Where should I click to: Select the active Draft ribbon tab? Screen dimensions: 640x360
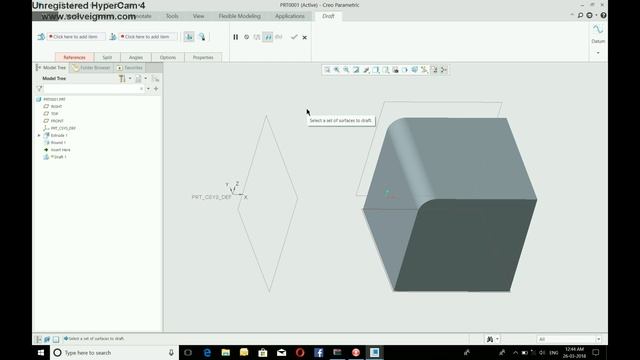[x=328, y=16]
